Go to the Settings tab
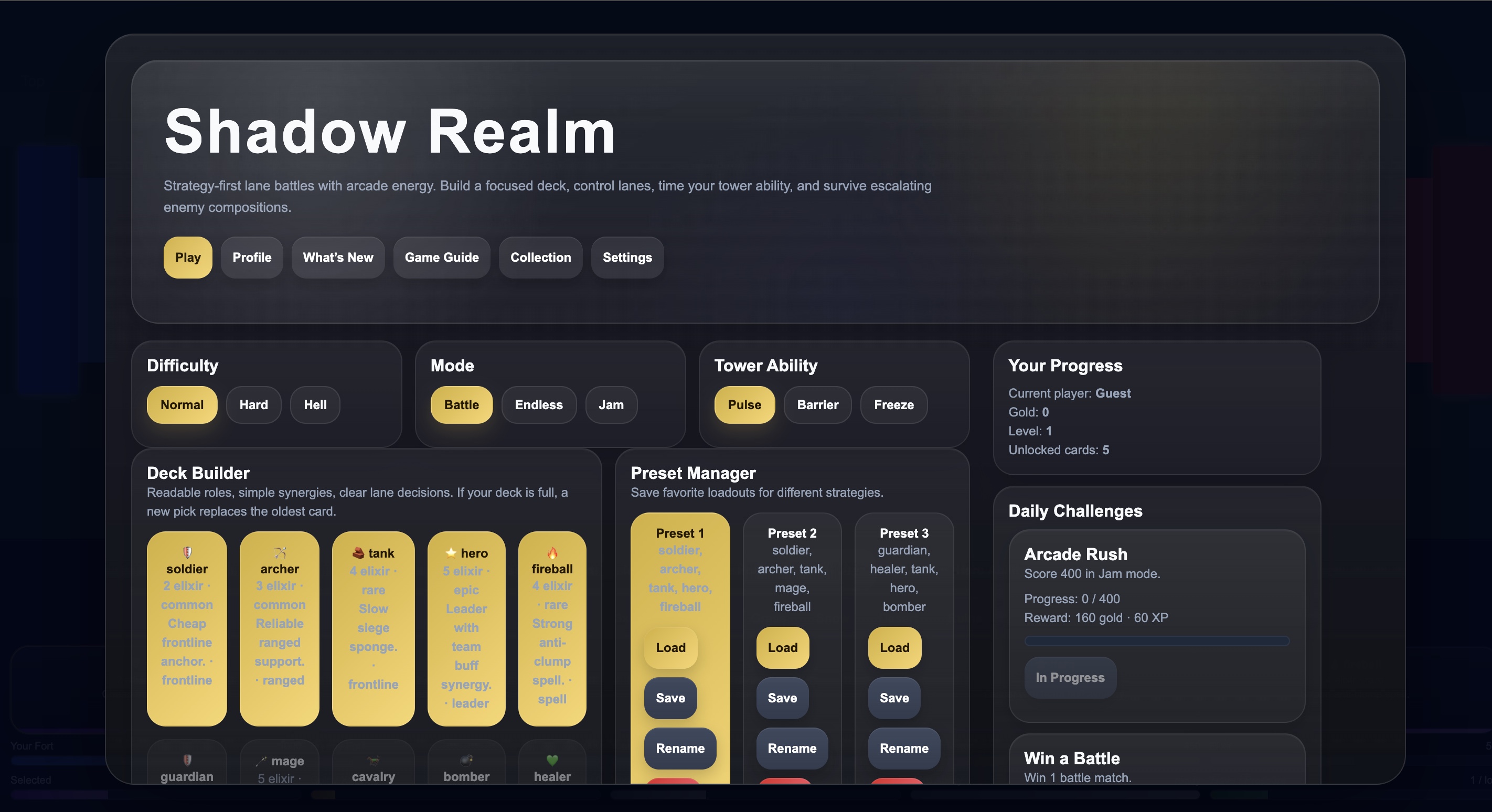 pos(627,257)
